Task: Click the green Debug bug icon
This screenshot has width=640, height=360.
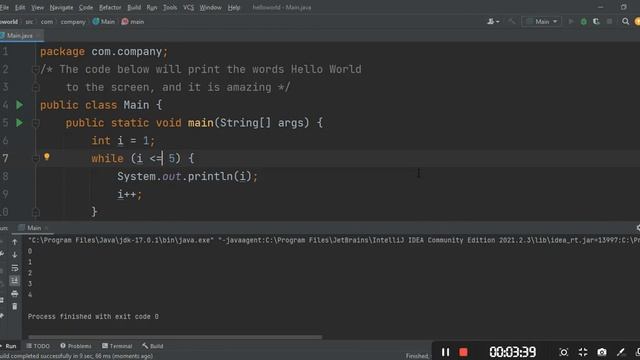Action: [584, 22]
